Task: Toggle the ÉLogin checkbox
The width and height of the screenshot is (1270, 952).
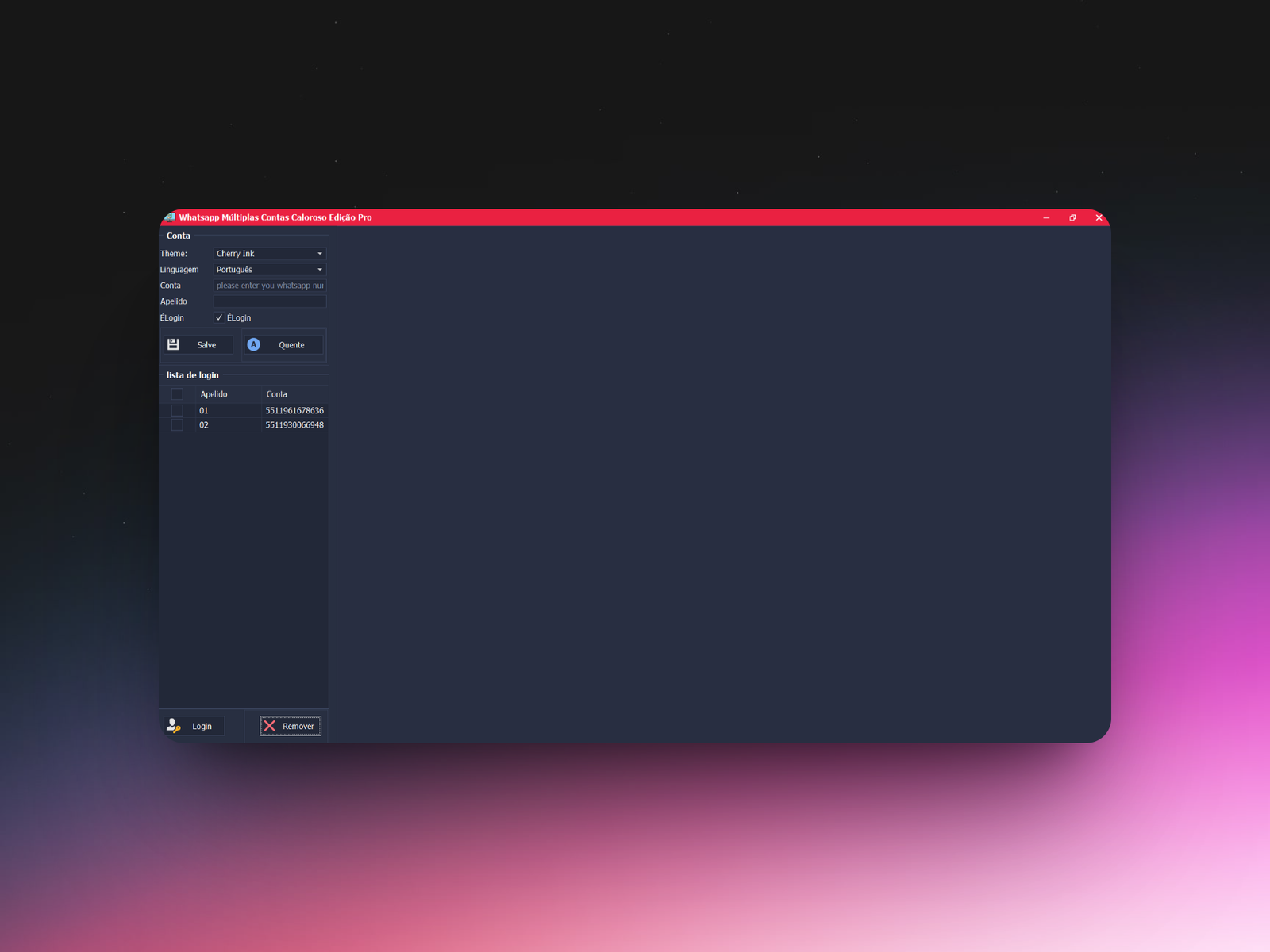Action: 220,317
